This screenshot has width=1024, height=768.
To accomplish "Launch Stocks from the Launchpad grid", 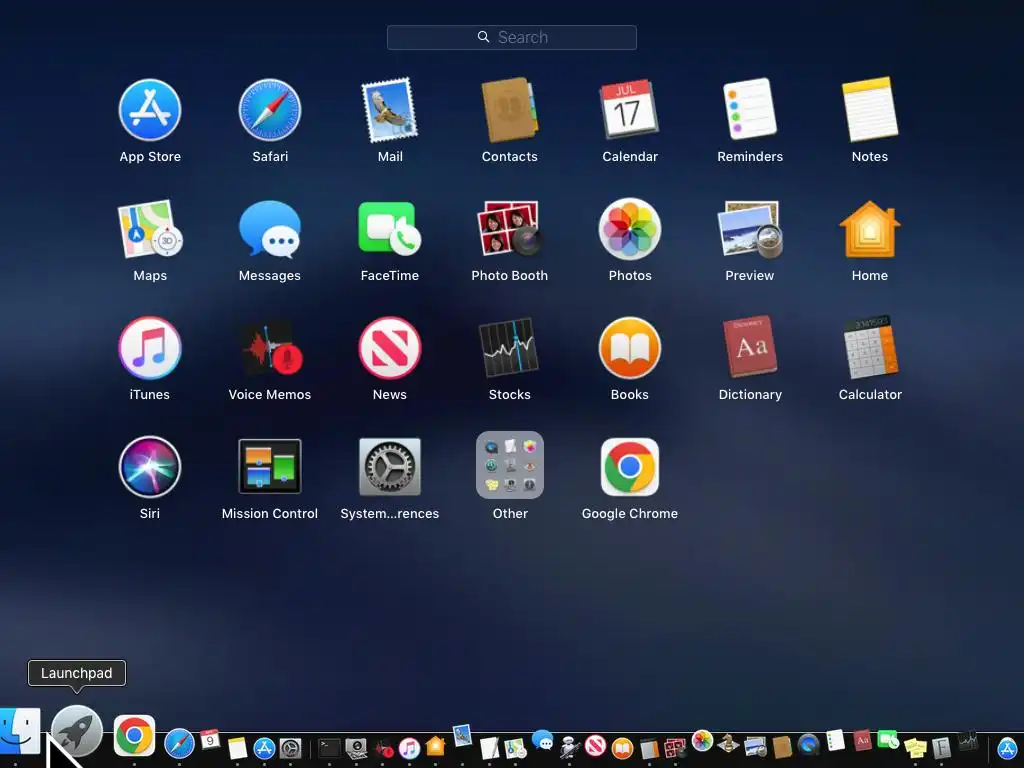I will [509, 348].
